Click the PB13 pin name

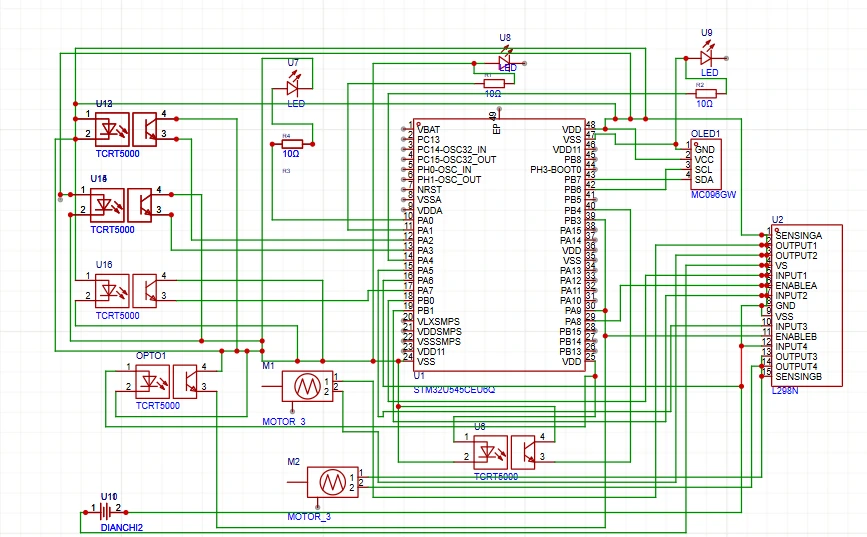pos(571,351)
